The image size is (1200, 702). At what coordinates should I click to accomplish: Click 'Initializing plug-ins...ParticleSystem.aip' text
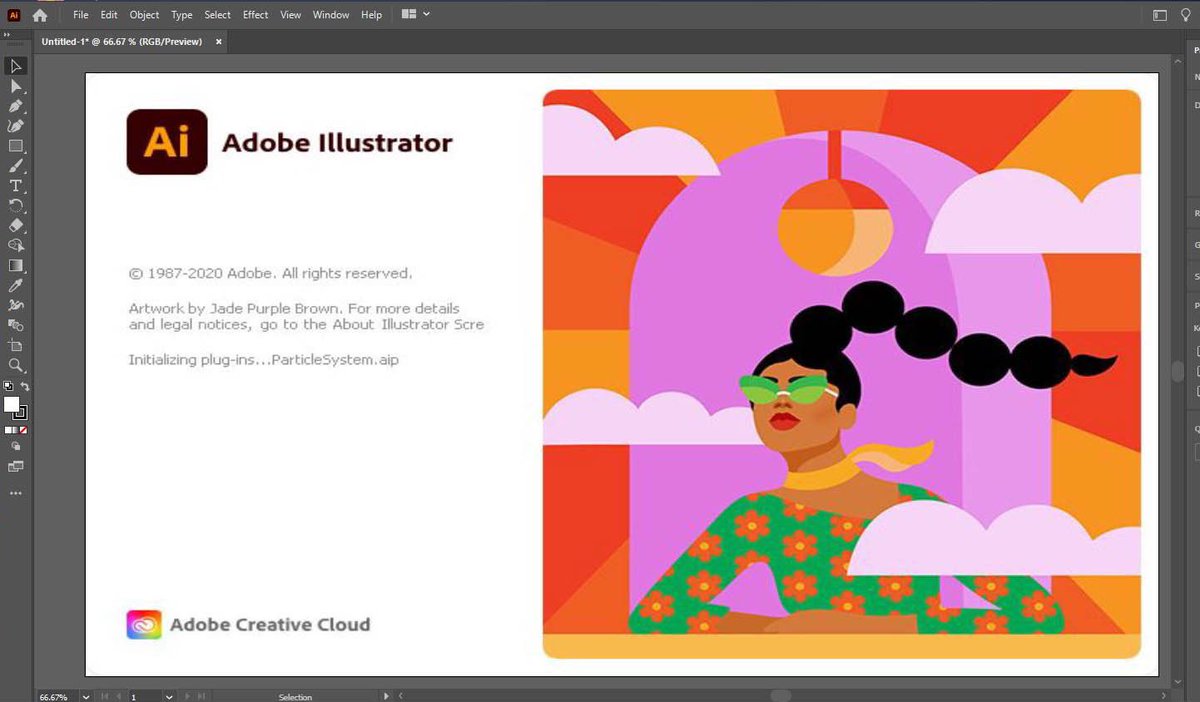click(263, 360)
